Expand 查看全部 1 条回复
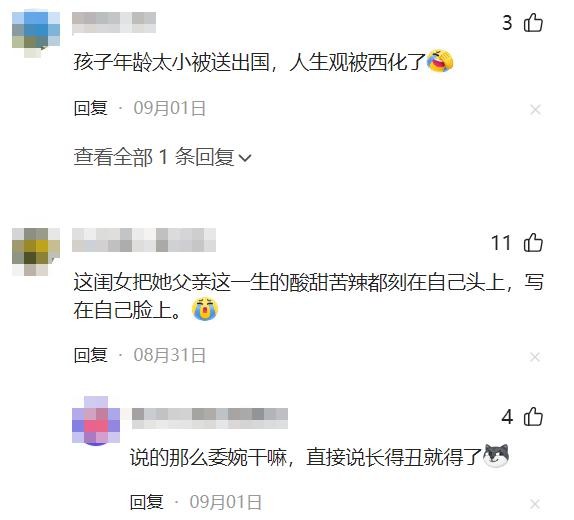 163,157
